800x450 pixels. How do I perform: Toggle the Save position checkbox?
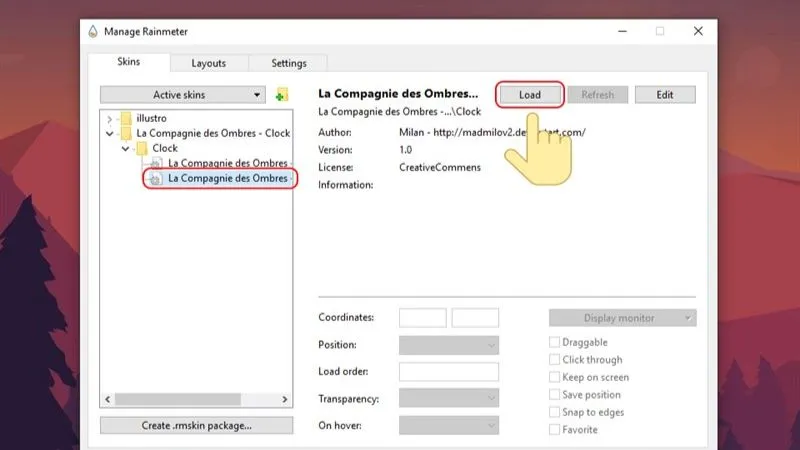point(554,394)
